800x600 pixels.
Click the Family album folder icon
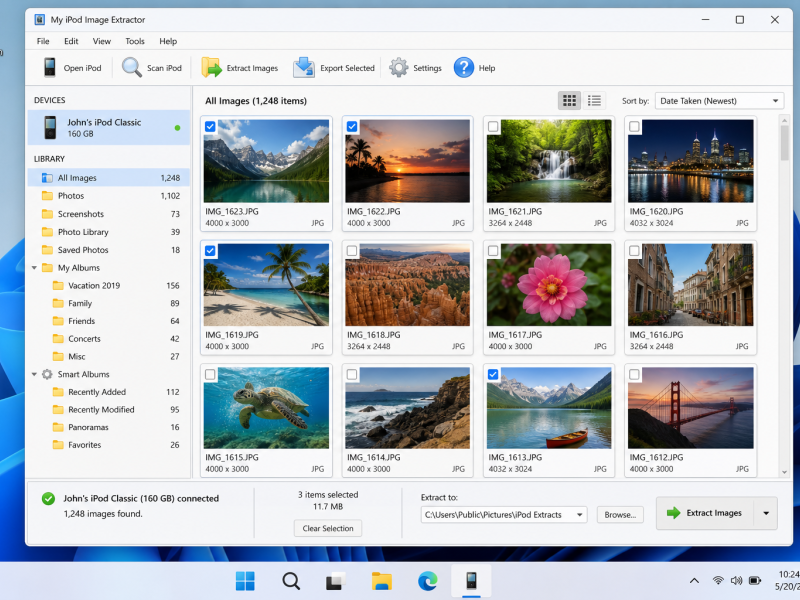(x=58, y=304)
